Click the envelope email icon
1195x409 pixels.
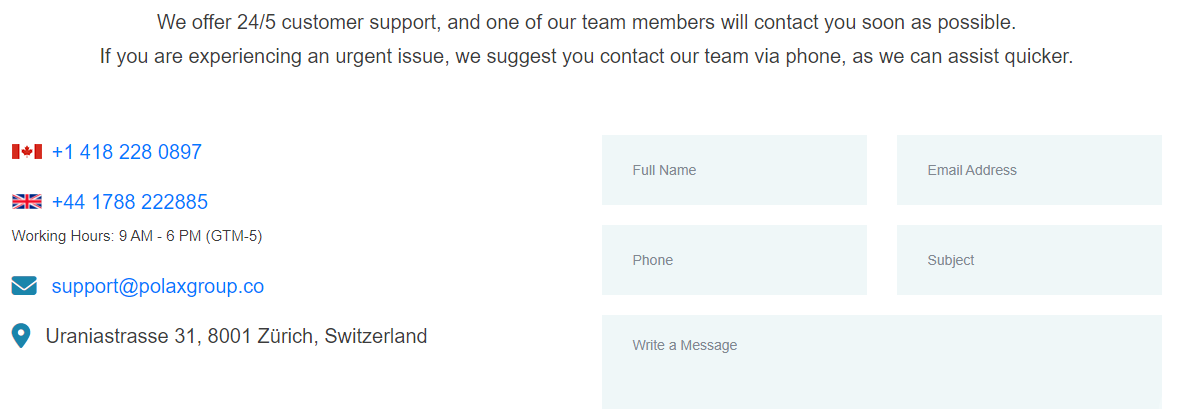tap(24, 286)
